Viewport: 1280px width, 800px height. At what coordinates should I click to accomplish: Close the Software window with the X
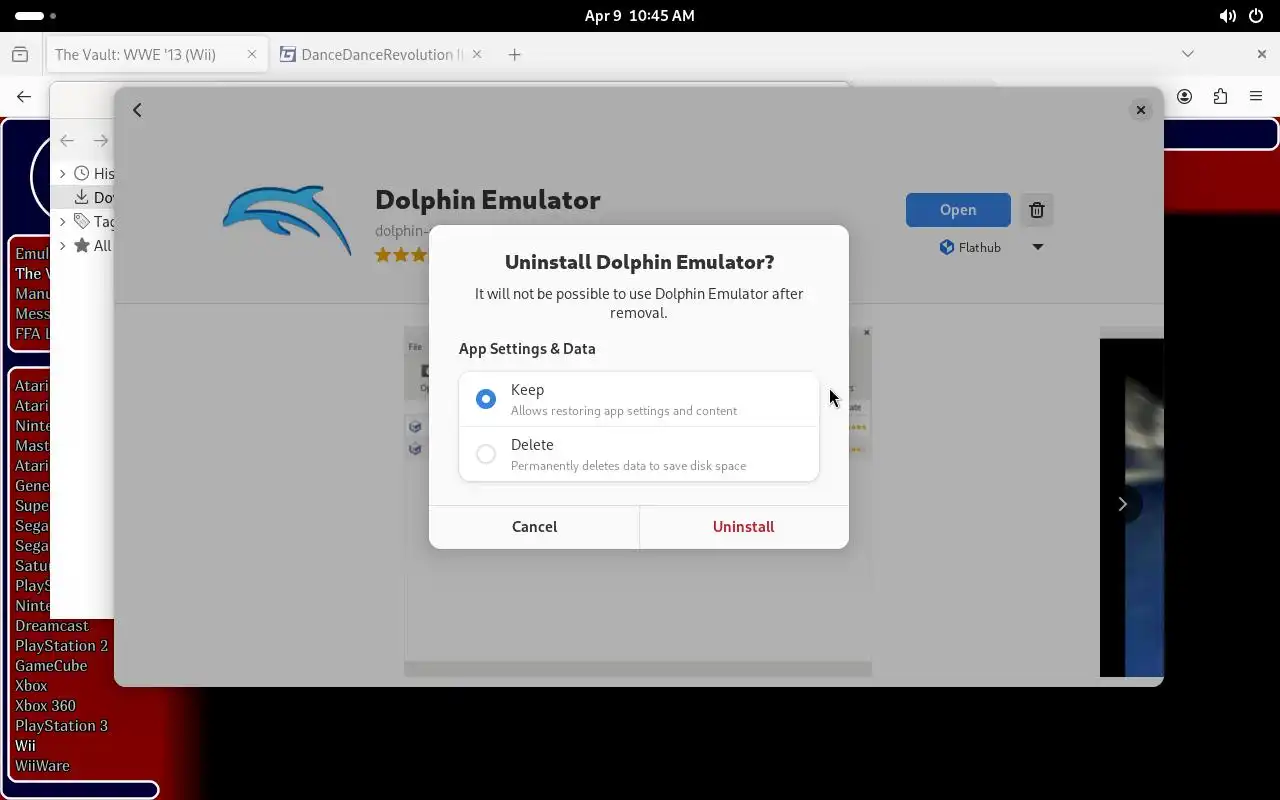[1141, 110]
